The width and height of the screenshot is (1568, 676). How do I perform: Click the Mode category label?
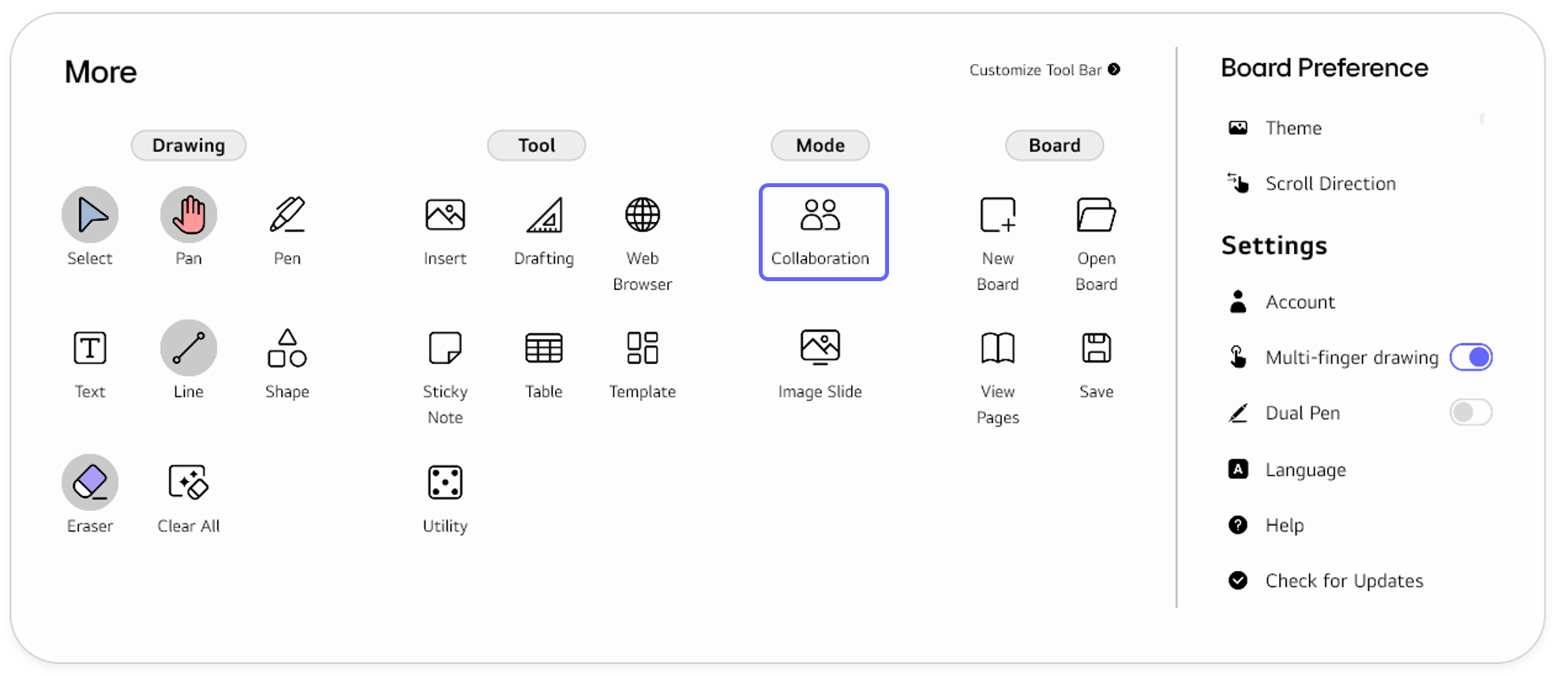820,145
